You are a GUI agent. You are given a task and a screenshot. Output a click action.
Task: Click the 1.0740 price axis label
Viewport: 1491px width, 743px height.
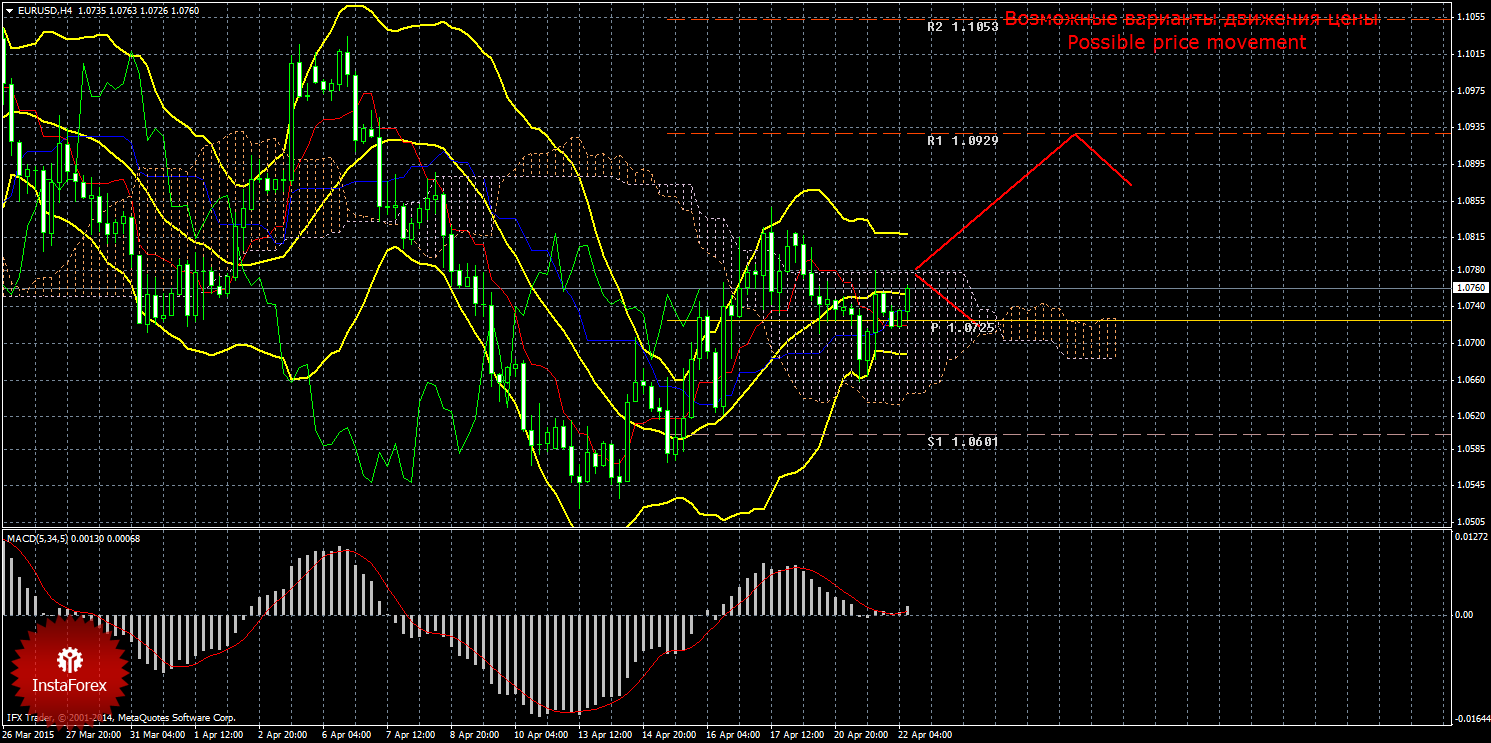point(1471,306)
